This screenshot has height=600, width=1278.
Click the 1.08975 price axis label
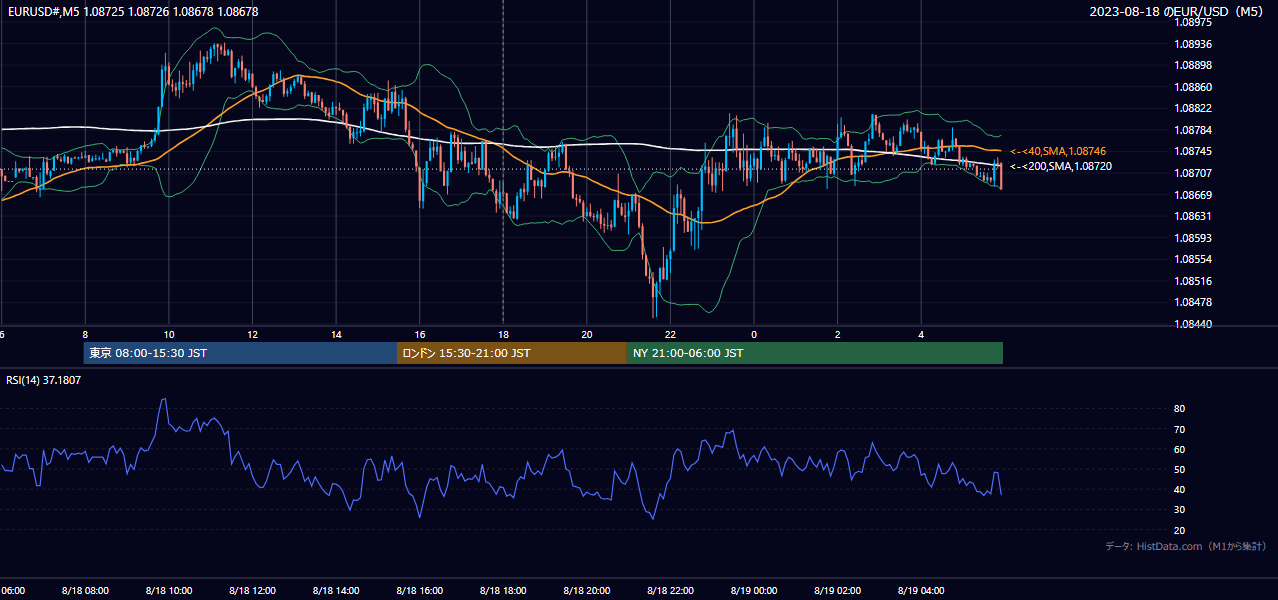tap(1193, 22)
